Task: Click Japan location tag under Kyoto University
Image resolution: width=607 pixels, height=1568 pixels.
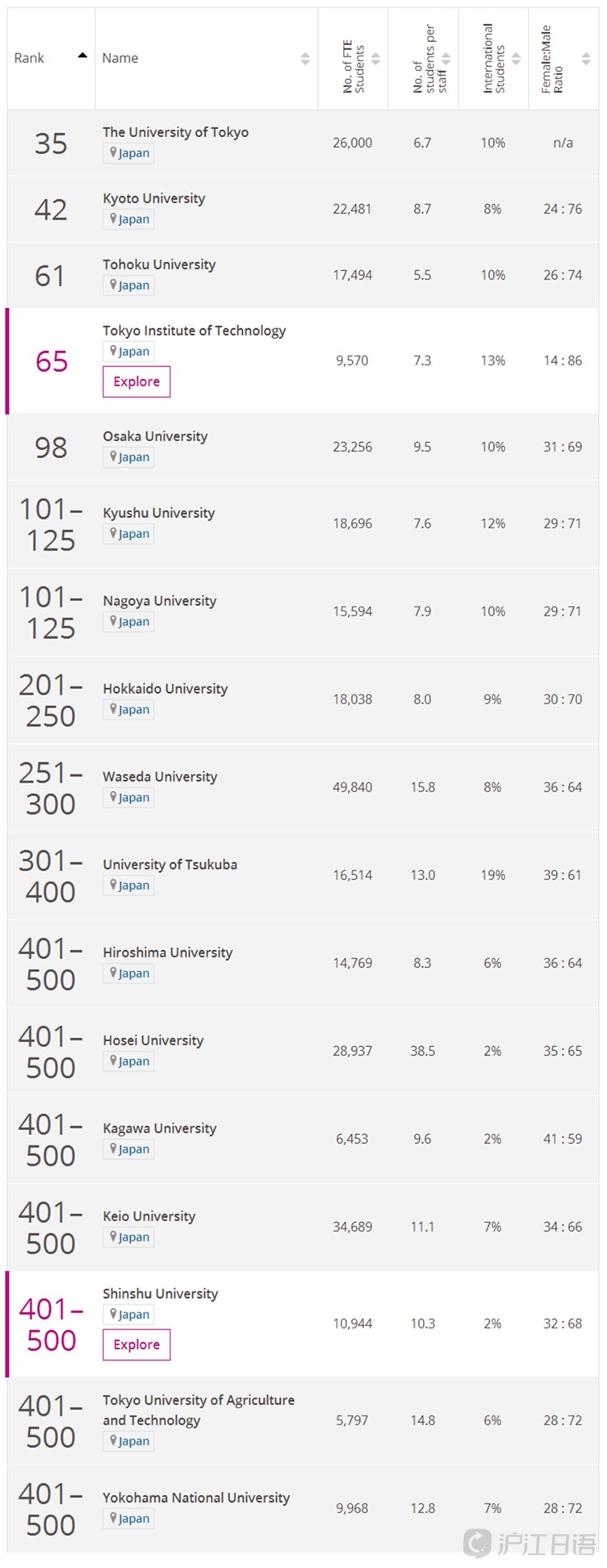Action: pyautogui.click(x=129, y=219)
